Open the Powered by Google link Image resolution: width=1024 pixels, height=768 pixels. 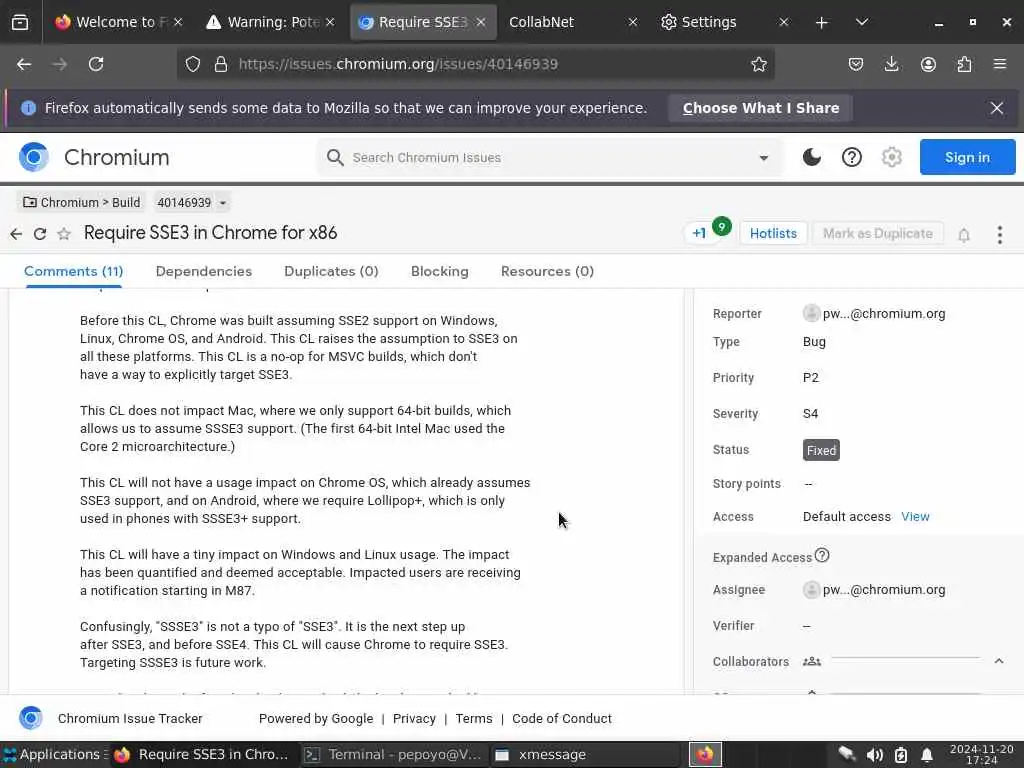tap(316, 718)
